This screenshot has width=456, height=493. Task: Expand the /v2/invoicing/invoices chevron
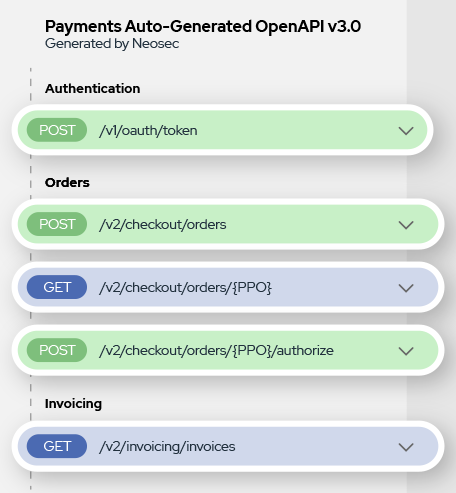406,447
